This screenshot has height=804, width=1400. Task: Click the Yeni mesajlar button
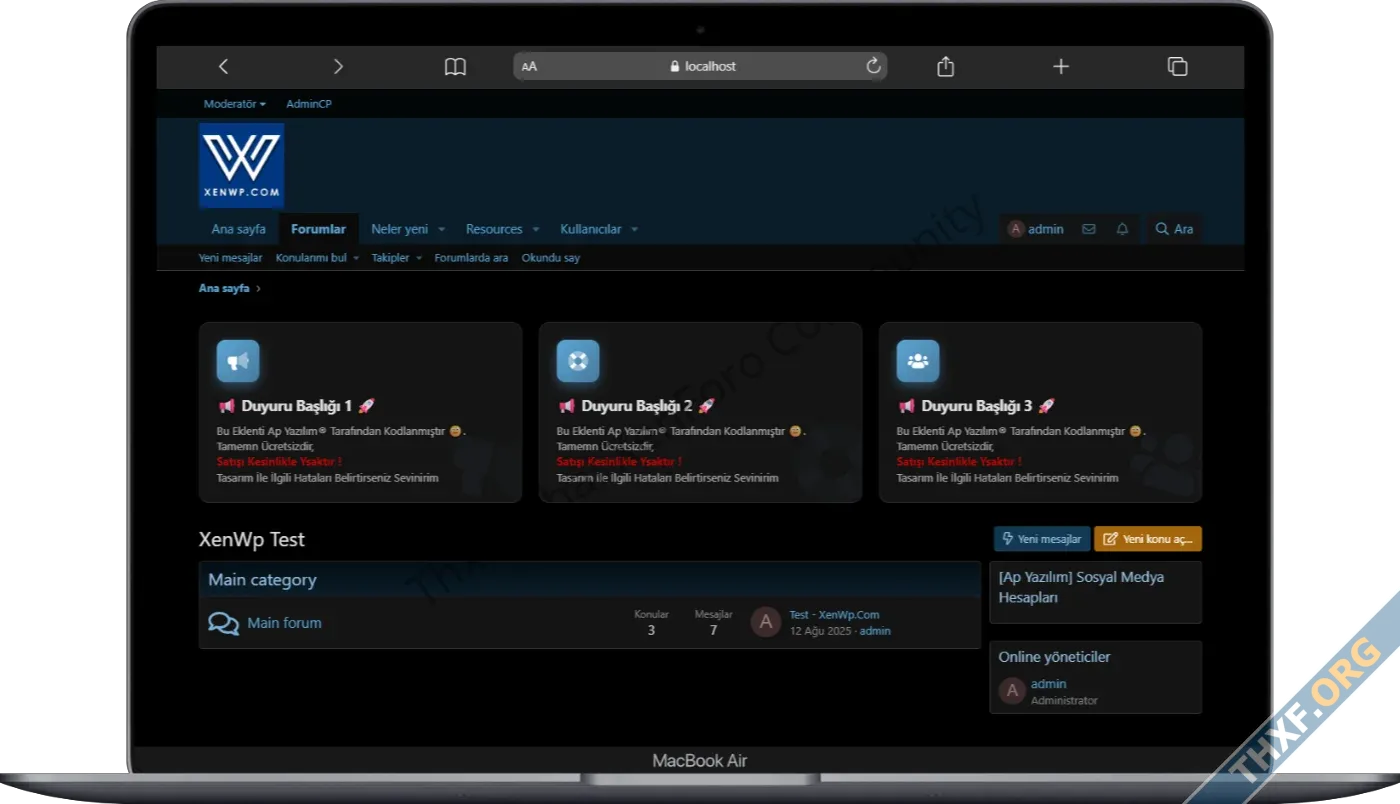pos(1041,539)
